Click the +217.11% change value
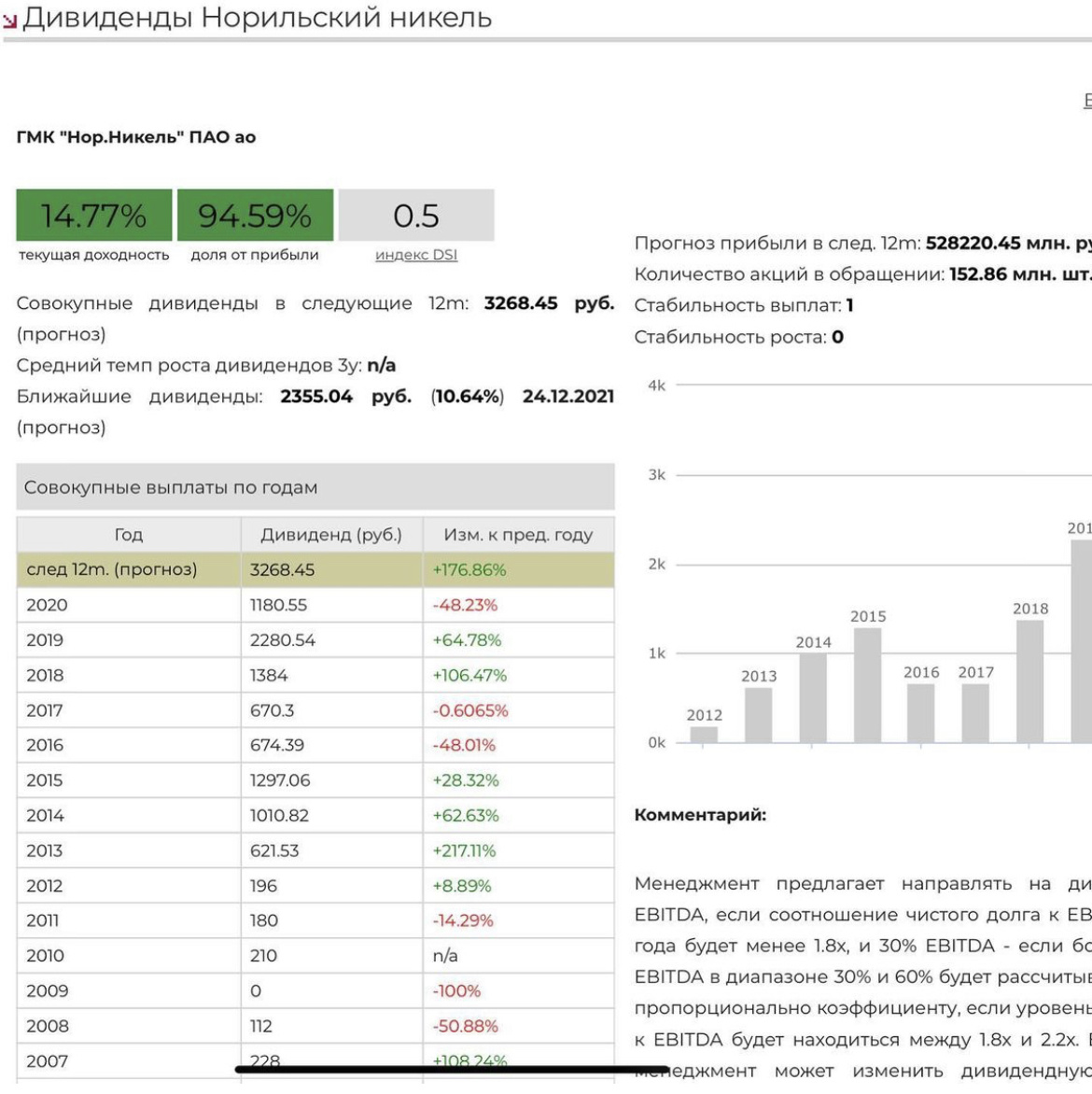 [x=464, y=850]
